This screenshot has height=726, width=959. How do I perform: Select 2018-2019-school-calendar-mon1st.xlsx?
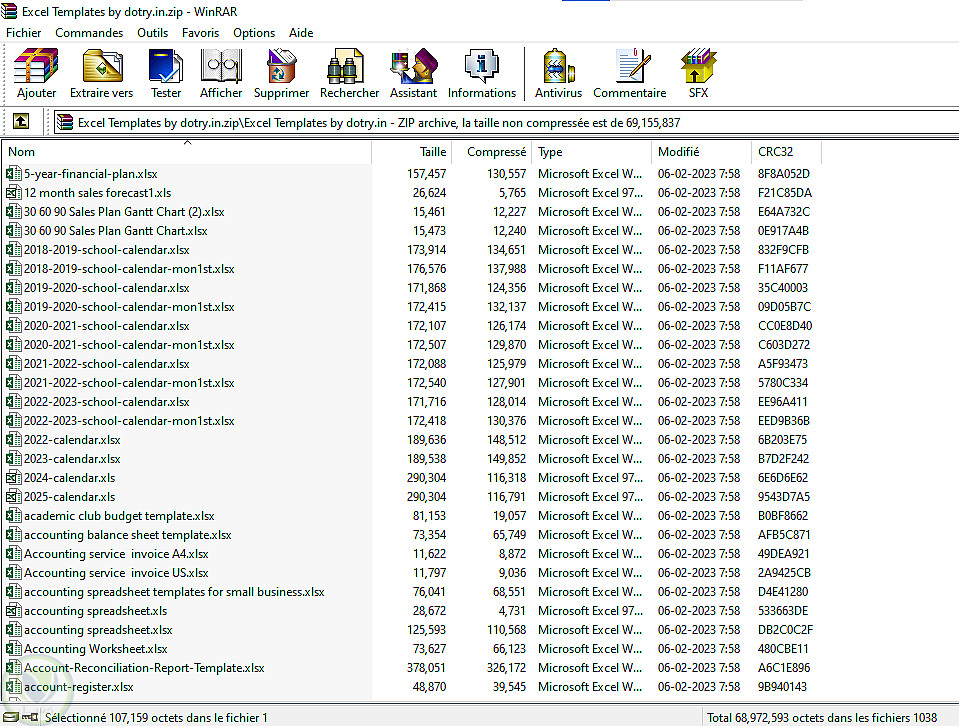[x=129, y=269]
